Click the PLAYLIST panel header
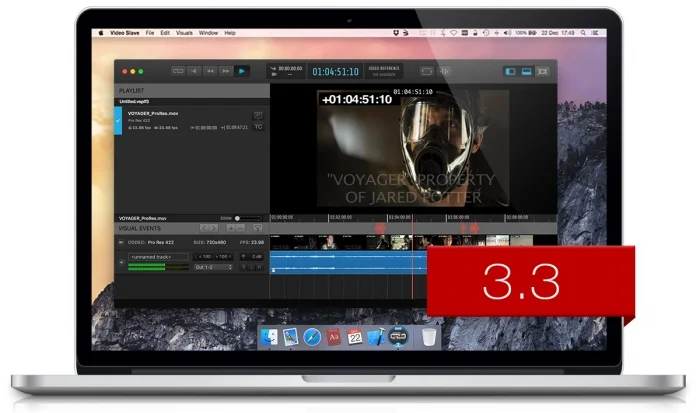Screen dimensions: 700x413 (x=192, y=91)
